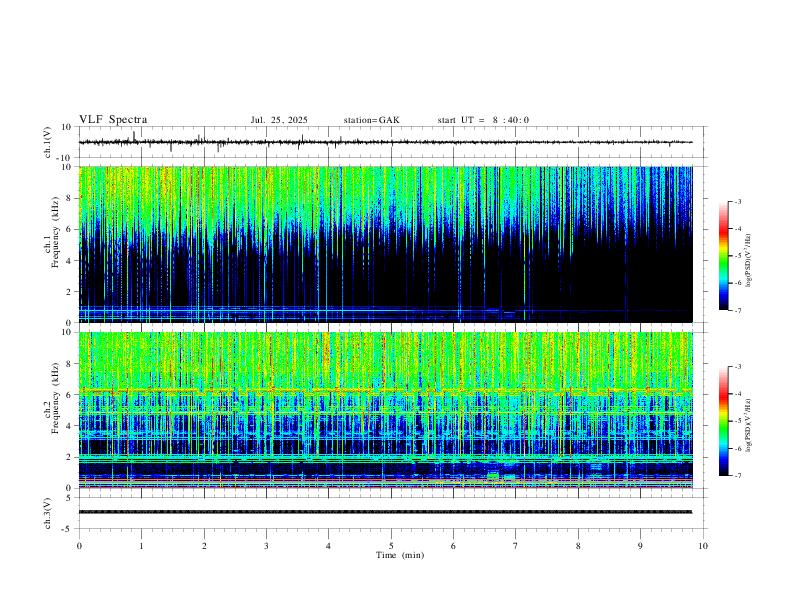Click the ch.2 'Frequency (kHz)' axis label
This screenshot has width=792, height=612.
click(x=56, y=398)
